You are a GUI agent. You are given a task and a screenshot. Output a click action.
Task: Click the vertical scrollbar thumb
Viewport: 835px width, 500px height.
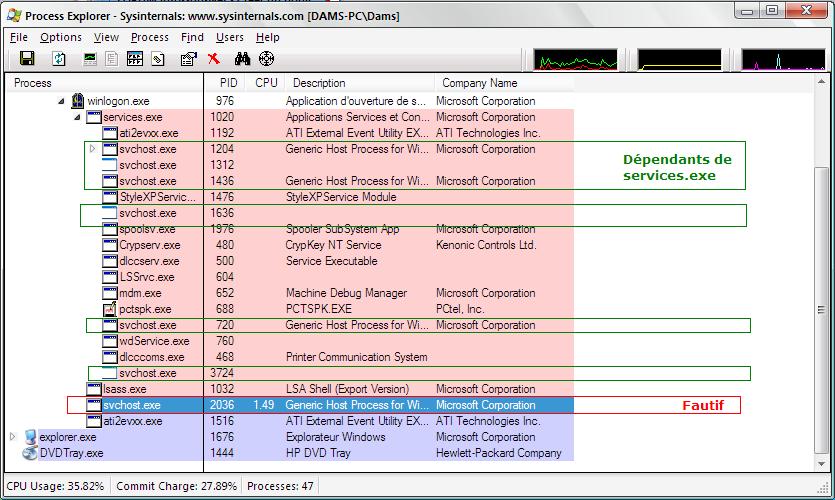pyautogui.click(x=821, y=310)
